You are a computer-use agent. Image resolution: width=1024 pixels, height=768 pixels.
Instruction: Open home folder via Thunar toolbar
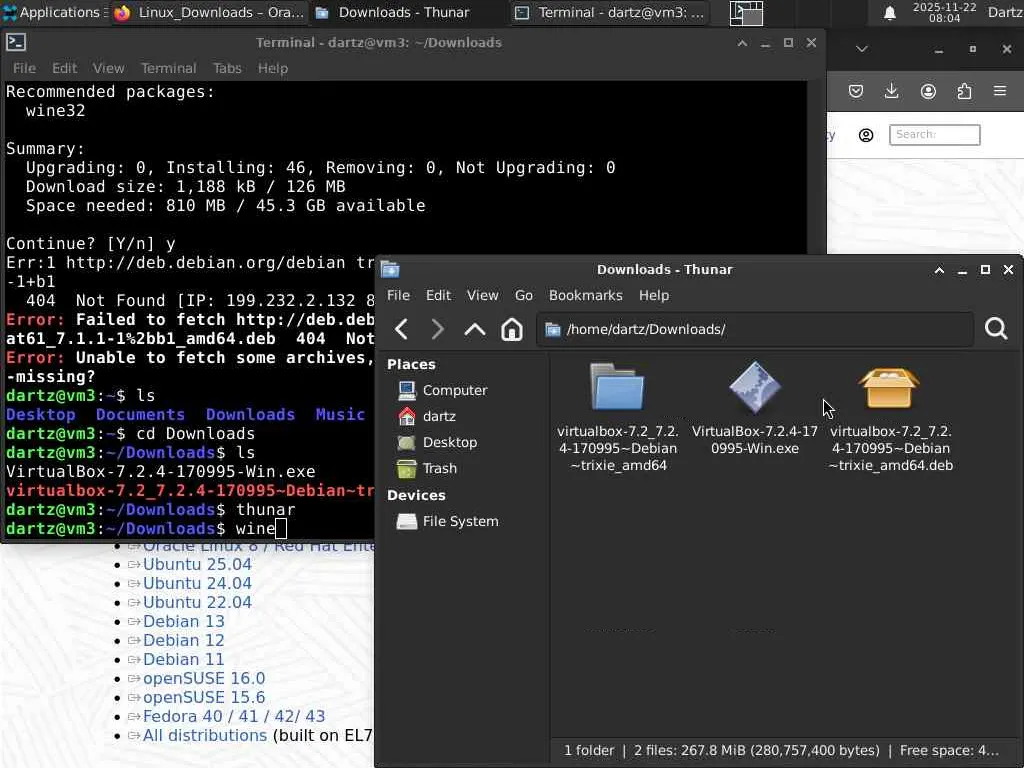click(x=511, y=329)
